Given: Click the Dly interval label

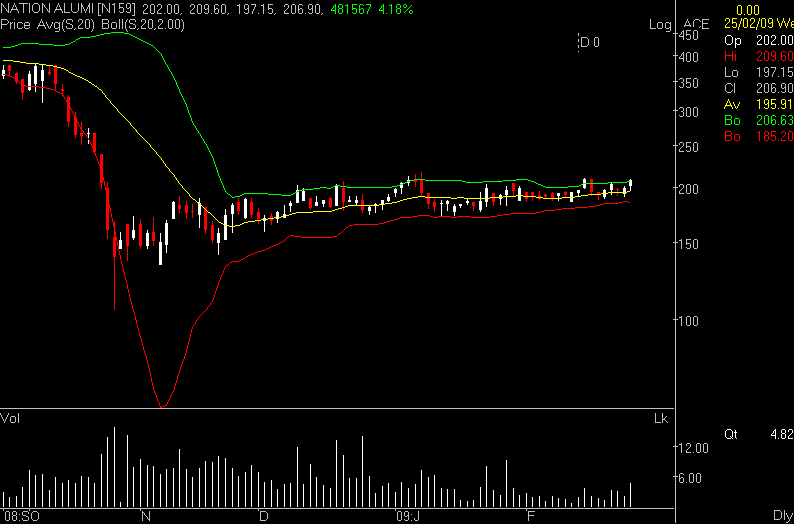Looking at the screenshot, I should (783, 516).
